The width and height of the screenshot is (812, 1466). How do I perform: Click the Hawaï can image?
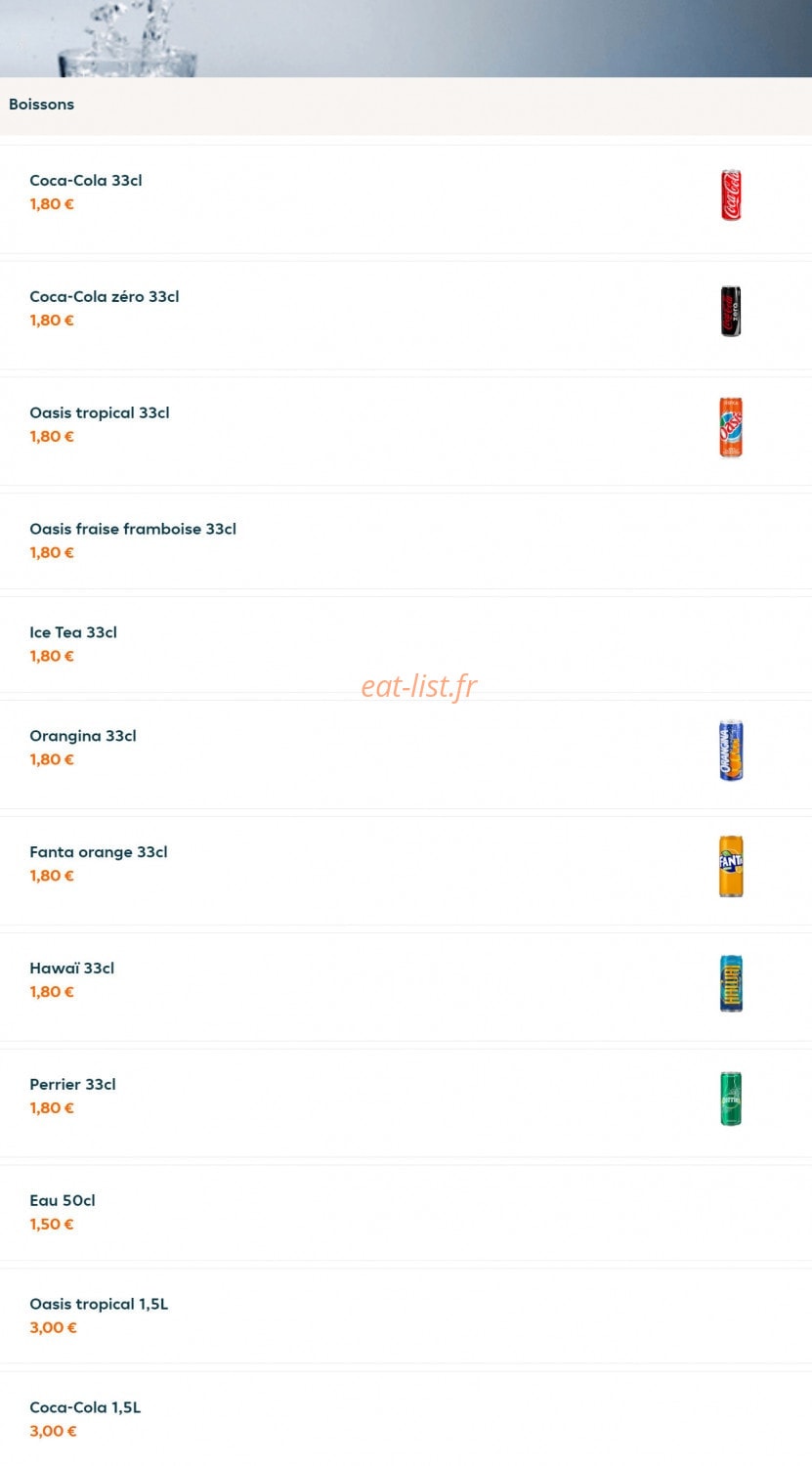[731, 983]
